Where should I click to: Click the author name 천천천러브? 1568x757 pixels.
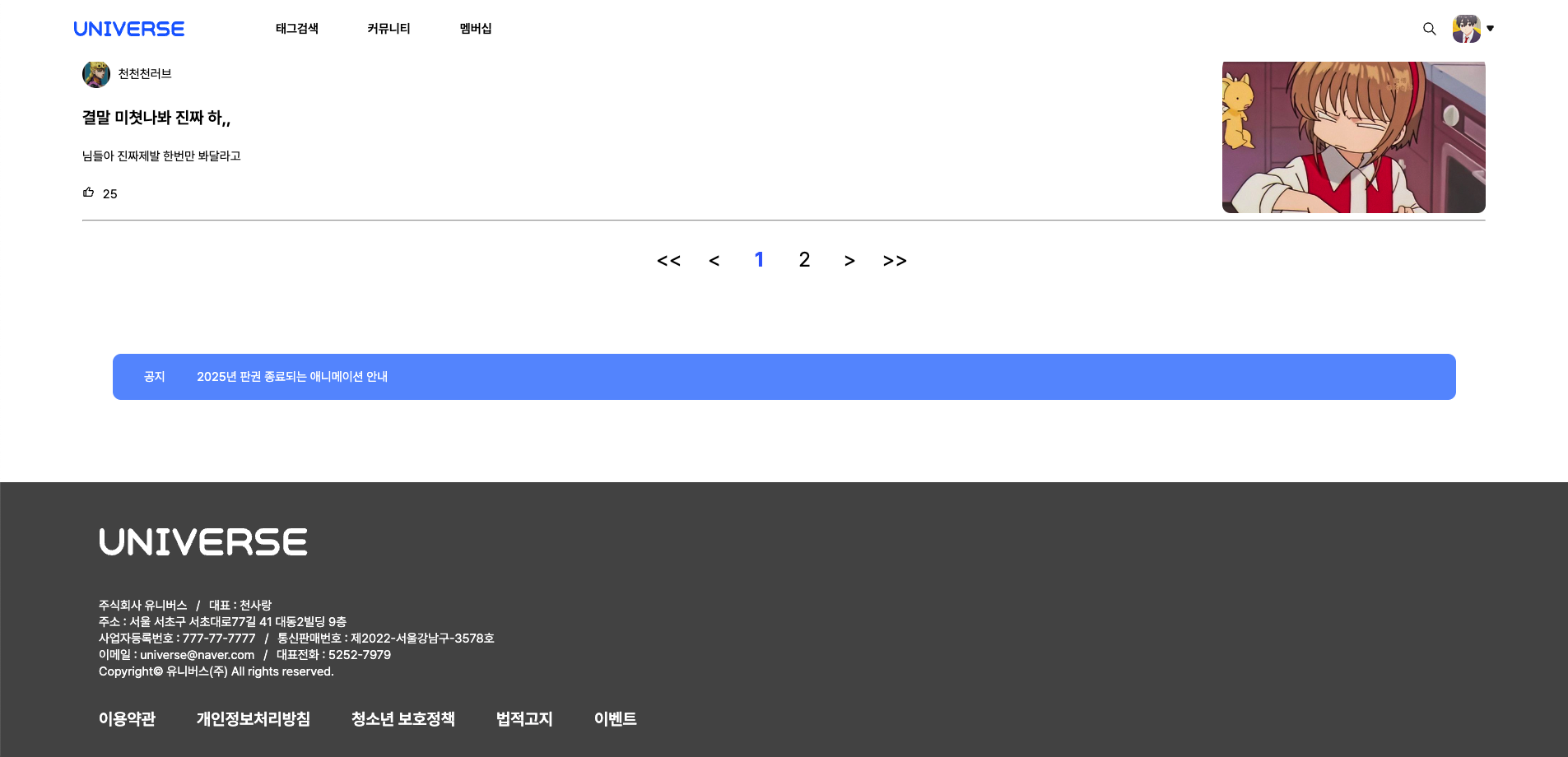pyautogui.click(x=145, y=74)
